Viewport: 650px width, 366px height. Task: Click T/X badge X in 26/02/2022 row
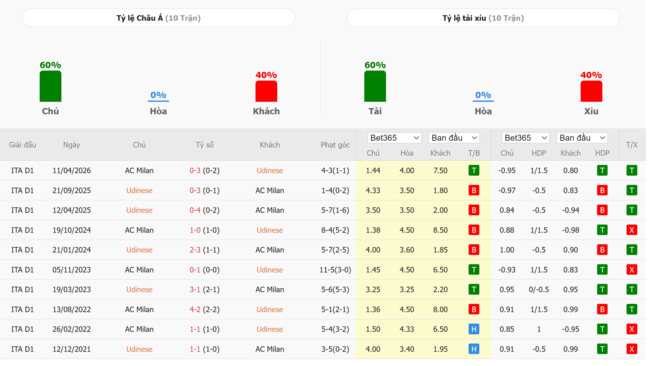(632, 329)
